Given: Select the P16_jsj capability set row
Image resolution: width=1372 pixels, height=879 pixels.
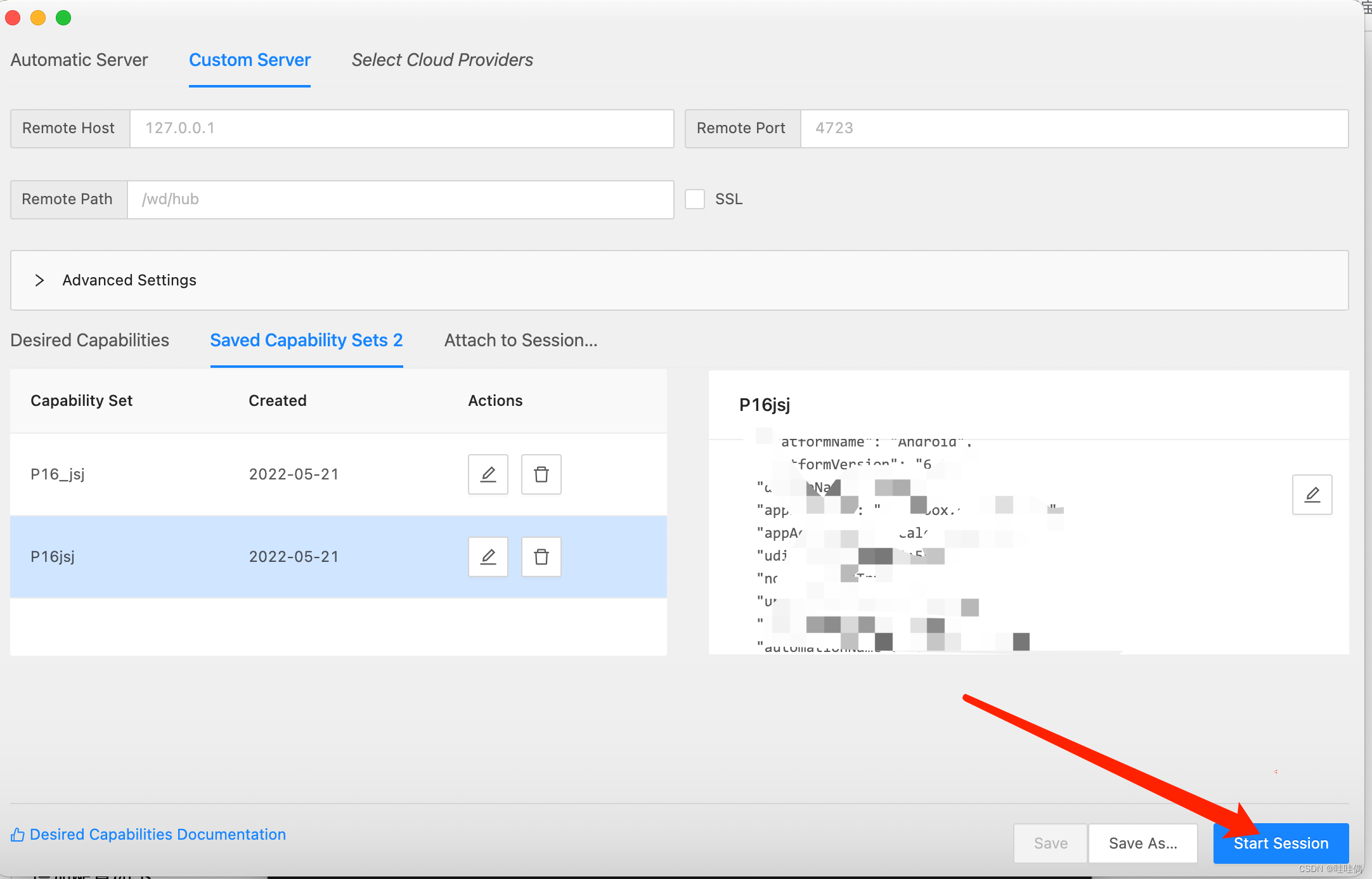Looking at the screenshot, I should click(x=190, y=474).
